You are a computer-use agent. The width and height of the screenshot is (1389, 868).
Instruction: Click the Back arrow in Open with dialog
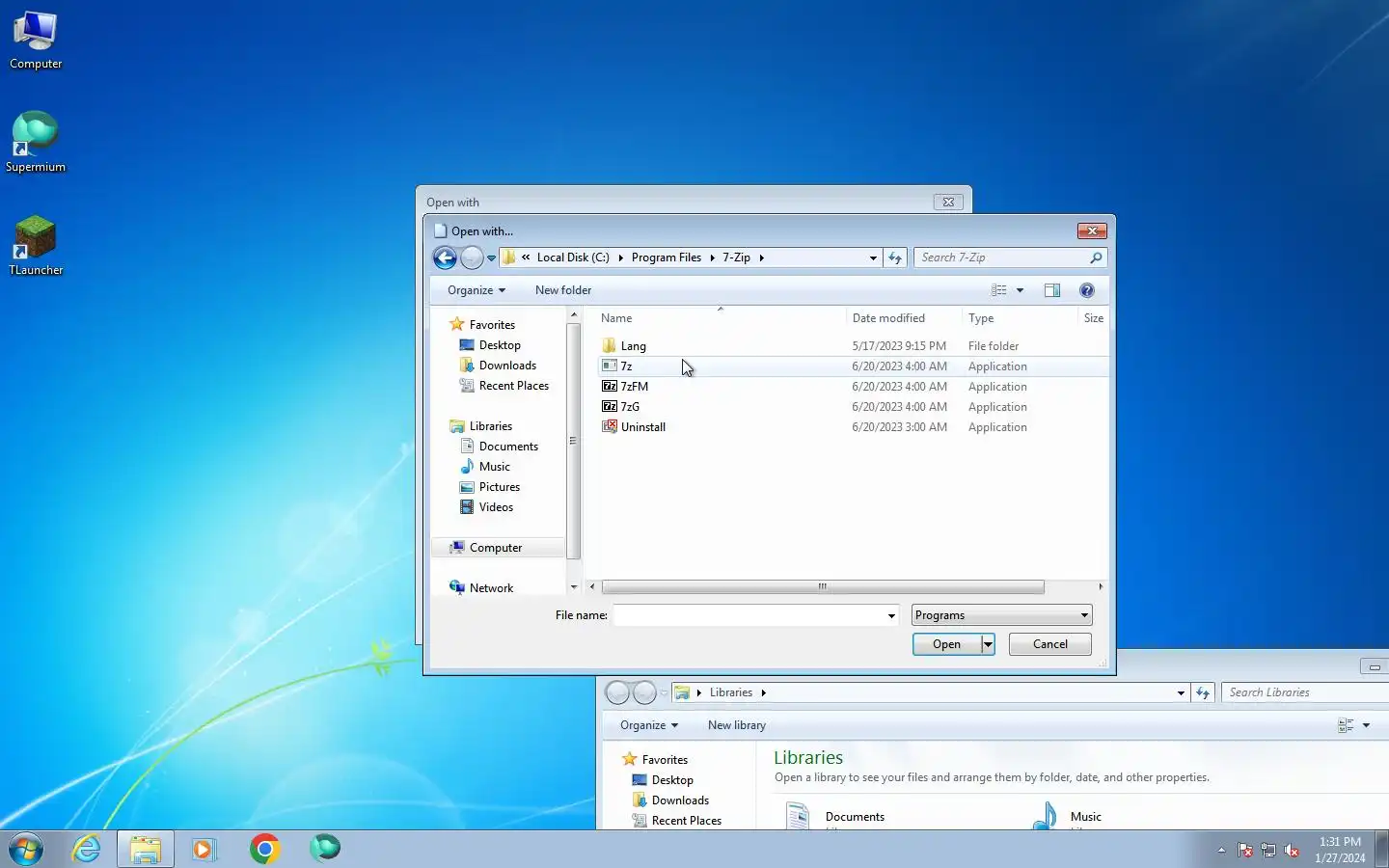tap(445, 258)
